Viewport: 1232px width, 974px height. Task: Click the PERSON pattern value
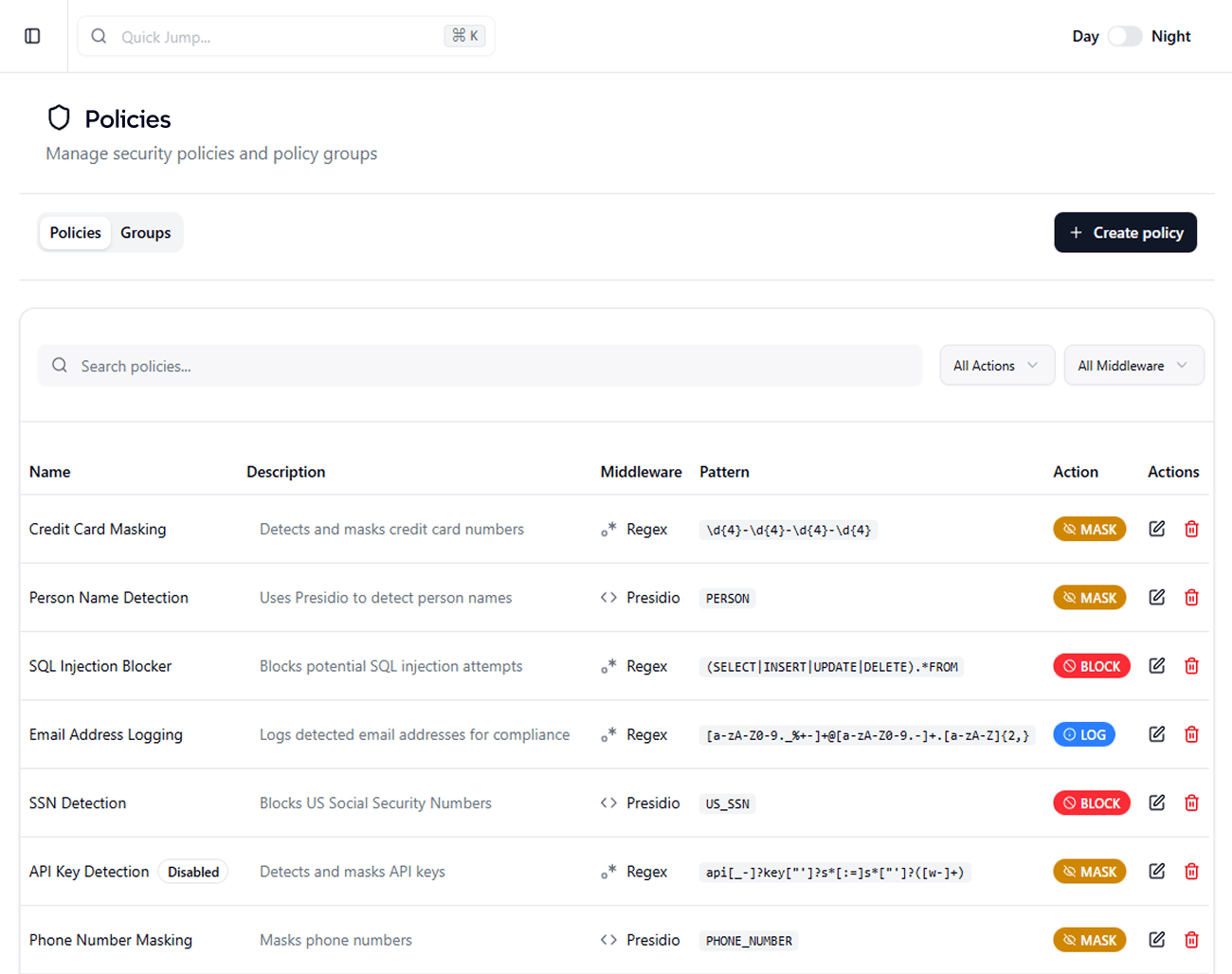click(x=727, y=598)
